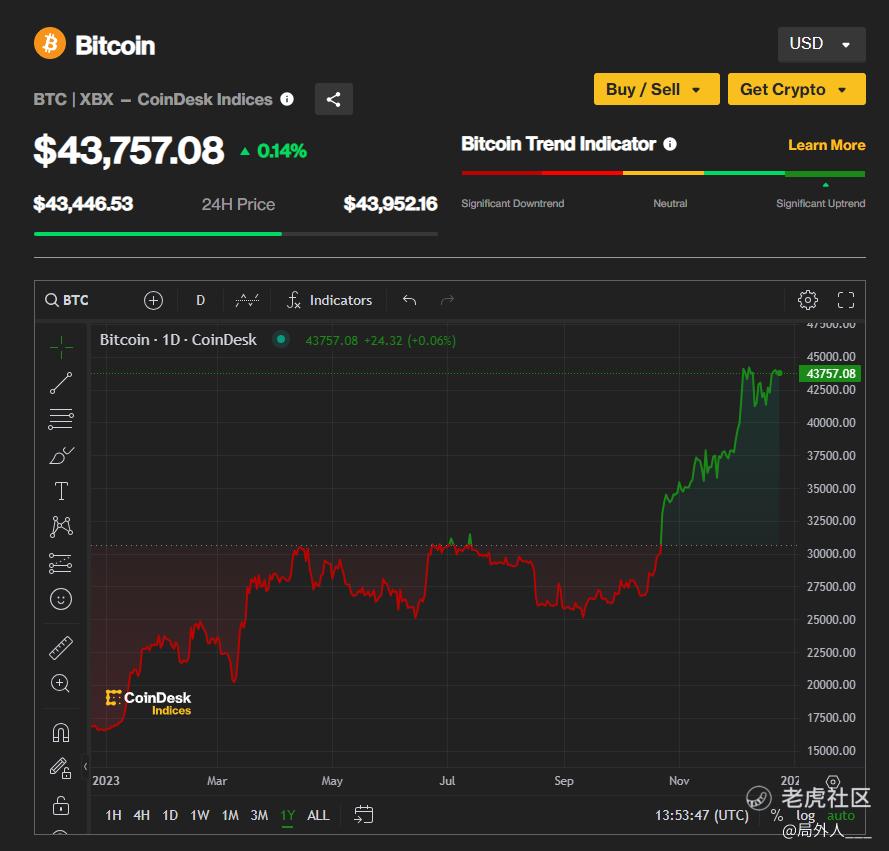Select the prediction and measurement tool
The width and height of the screenshot is (889, 851).
[x=61, y=563]
